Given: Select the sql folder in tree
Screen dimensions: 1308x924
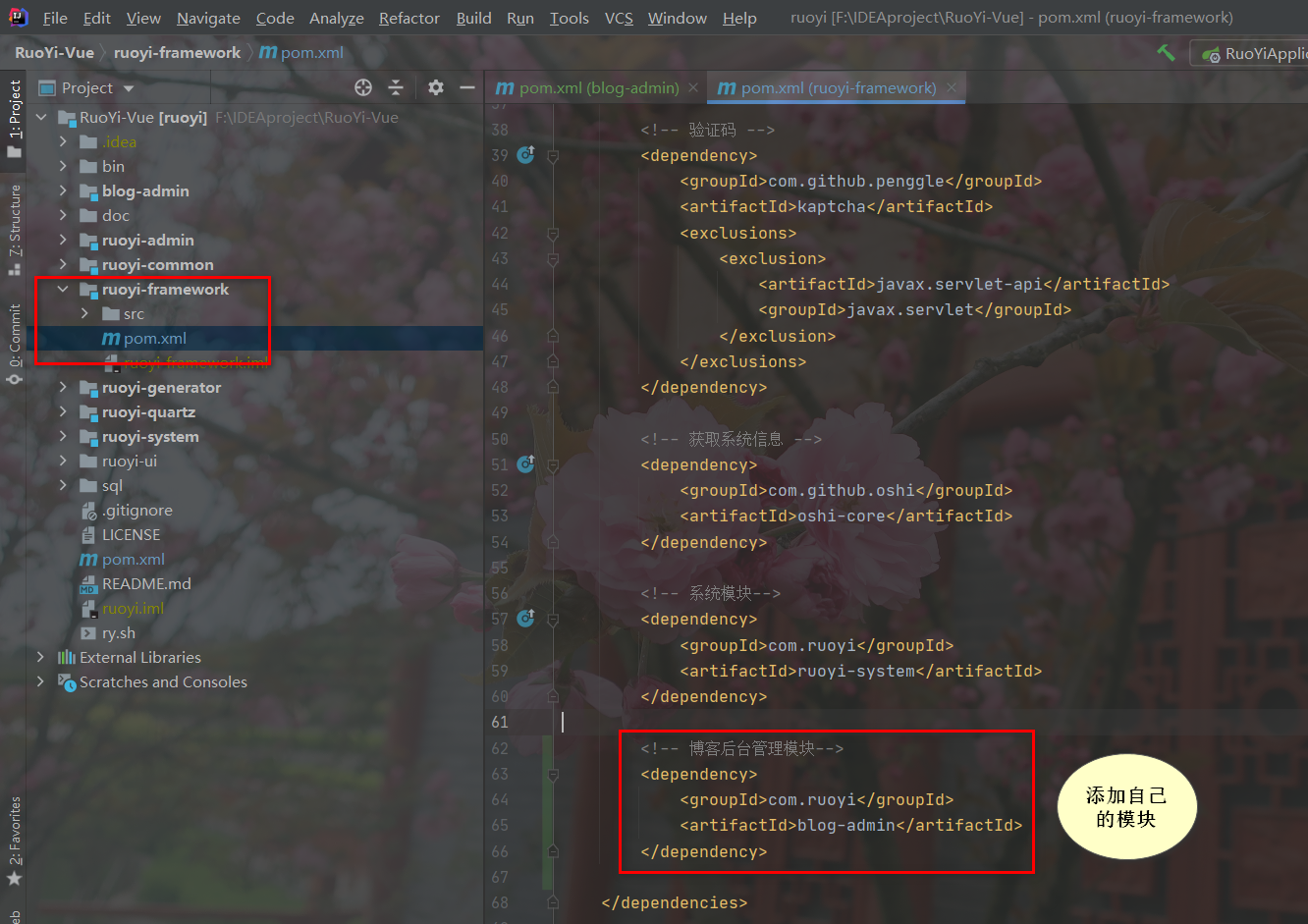Looking at the screenshot, I should tap(112, 486).
